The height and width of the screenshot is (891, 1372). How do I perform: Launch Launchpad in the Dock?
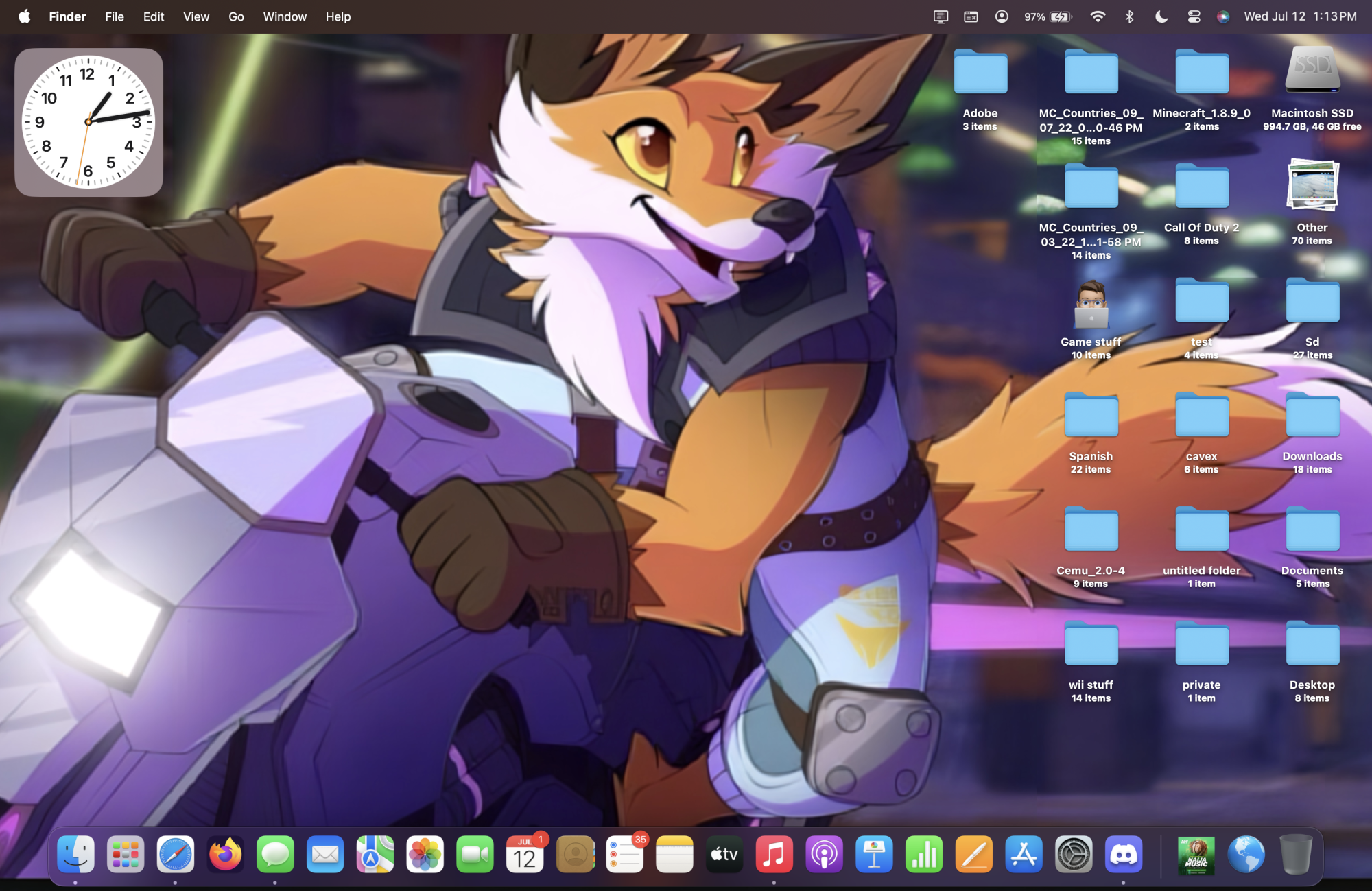click(x=126, y=854)
